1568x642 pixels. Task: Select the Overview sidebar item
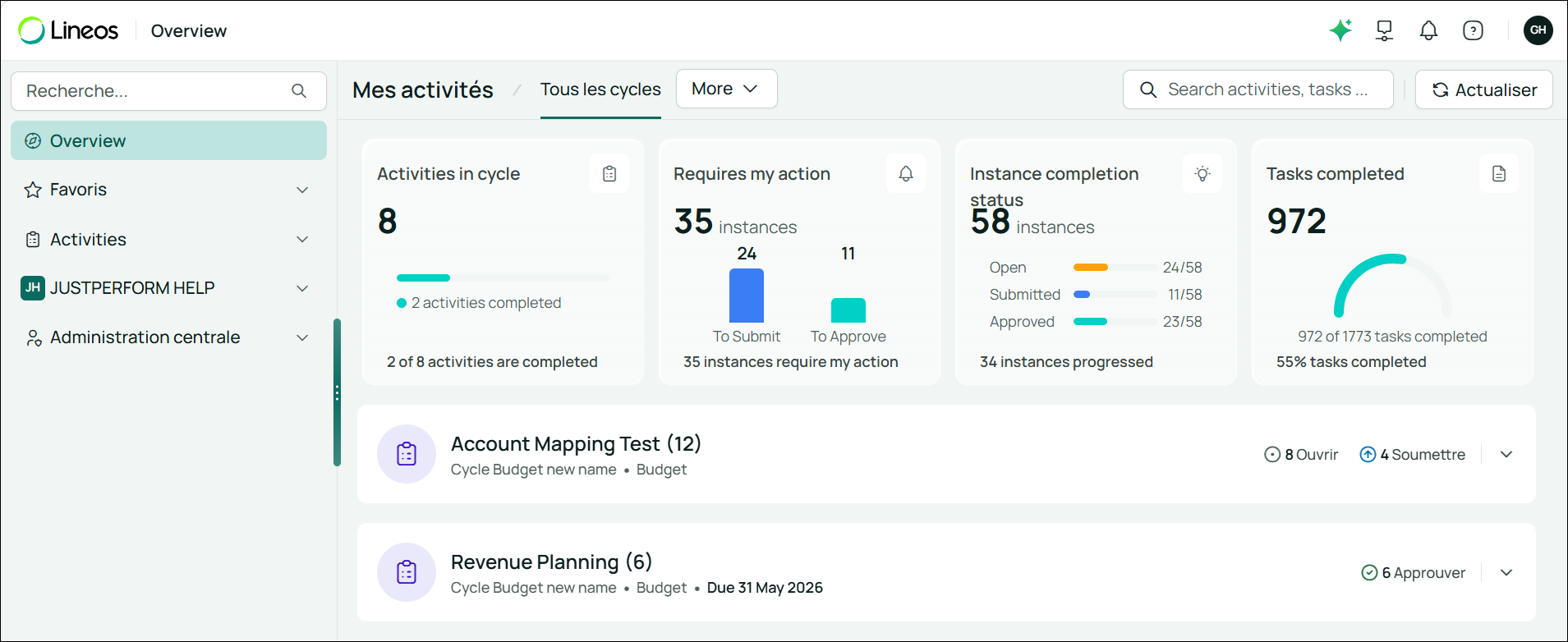click(168, 140)
